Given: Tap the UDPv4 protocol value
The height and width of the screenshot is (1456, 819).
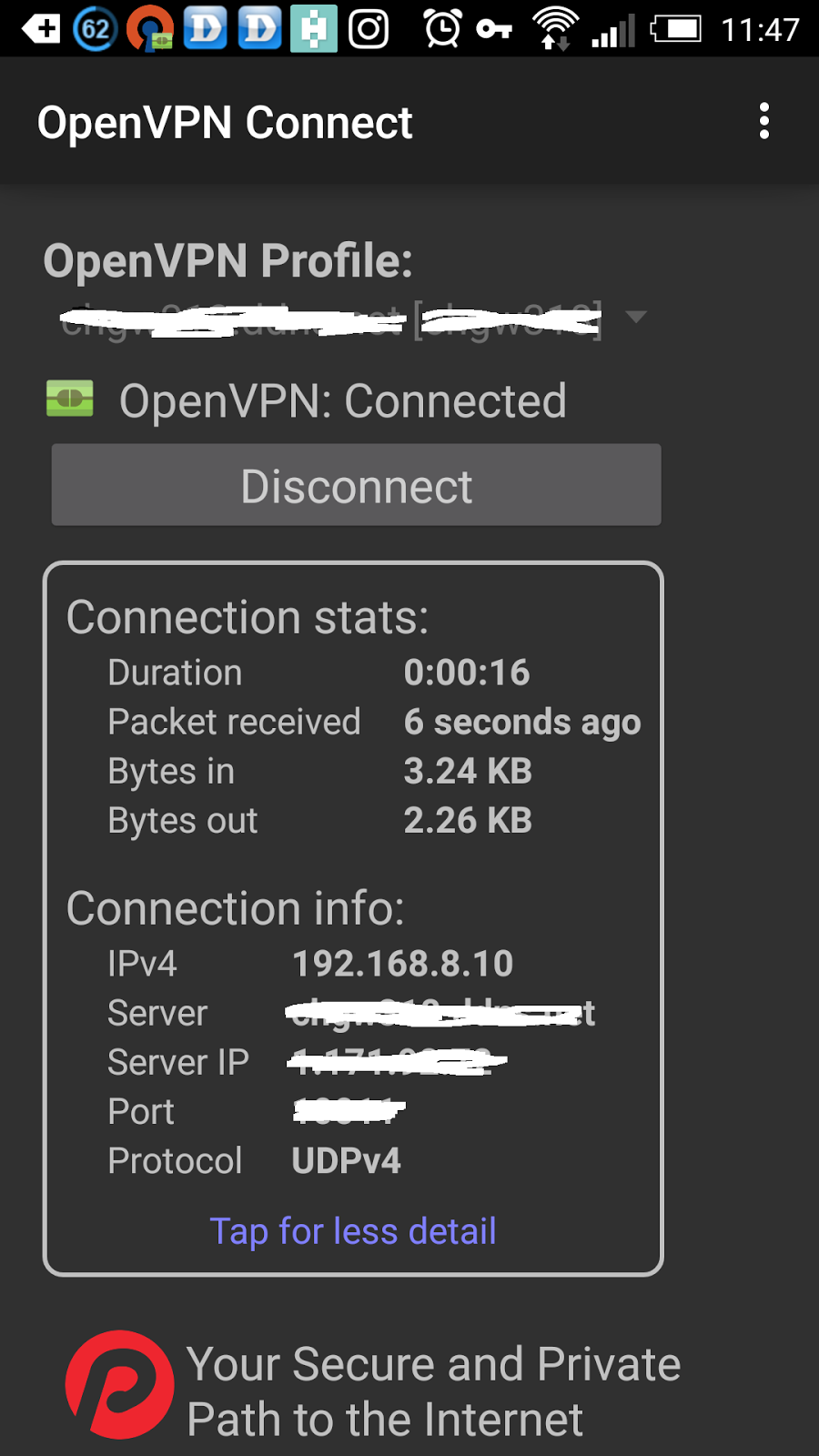Looking at the screenshot, I should pyautogui.click(x=346, y=1161).
